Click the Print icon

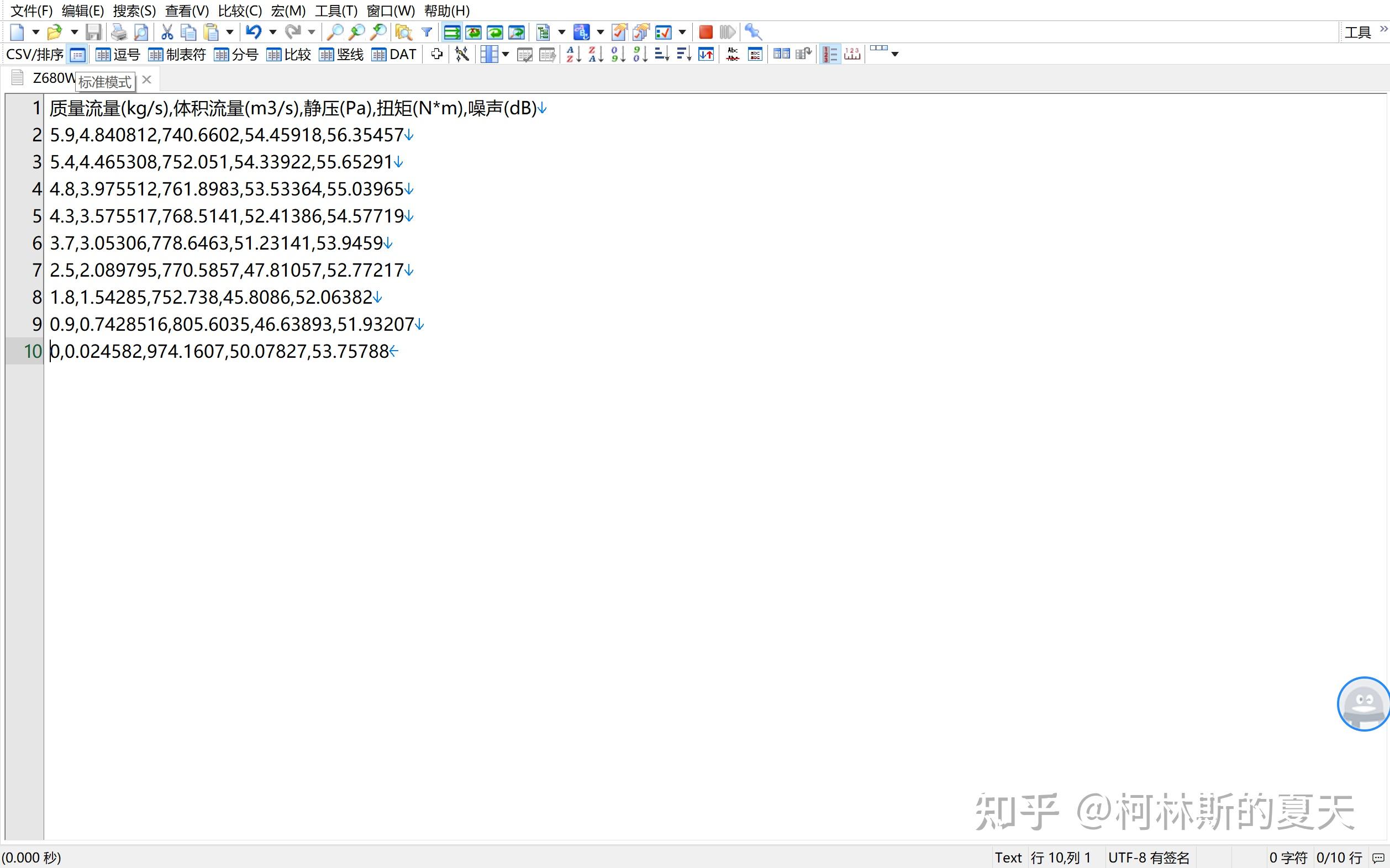point(118,32)
